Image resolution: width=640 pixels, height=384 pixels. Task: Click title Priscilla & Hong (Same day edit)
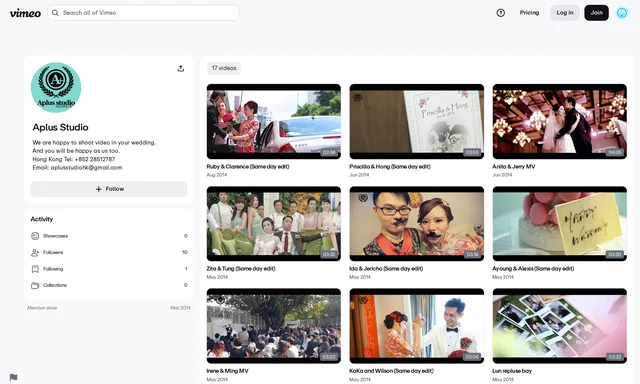390,166
